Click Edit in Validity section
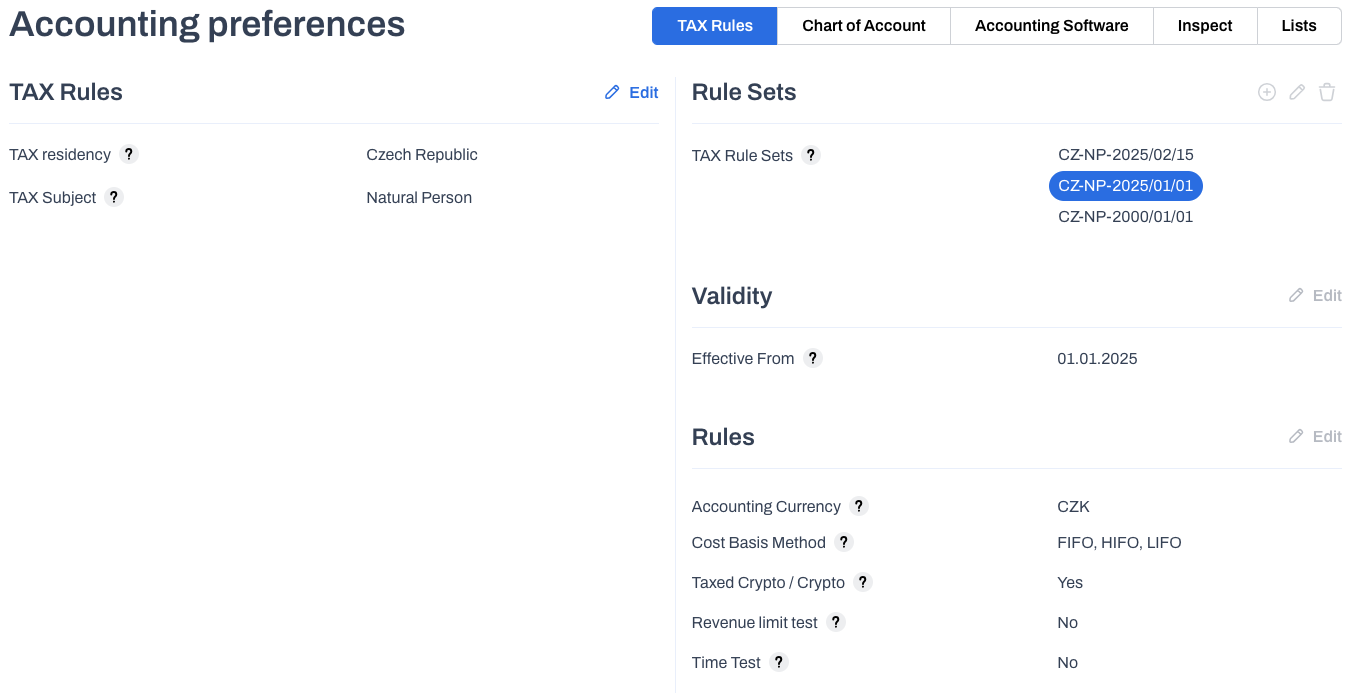This screenshot has height=693, width=1358. (x=1315, y=295)
